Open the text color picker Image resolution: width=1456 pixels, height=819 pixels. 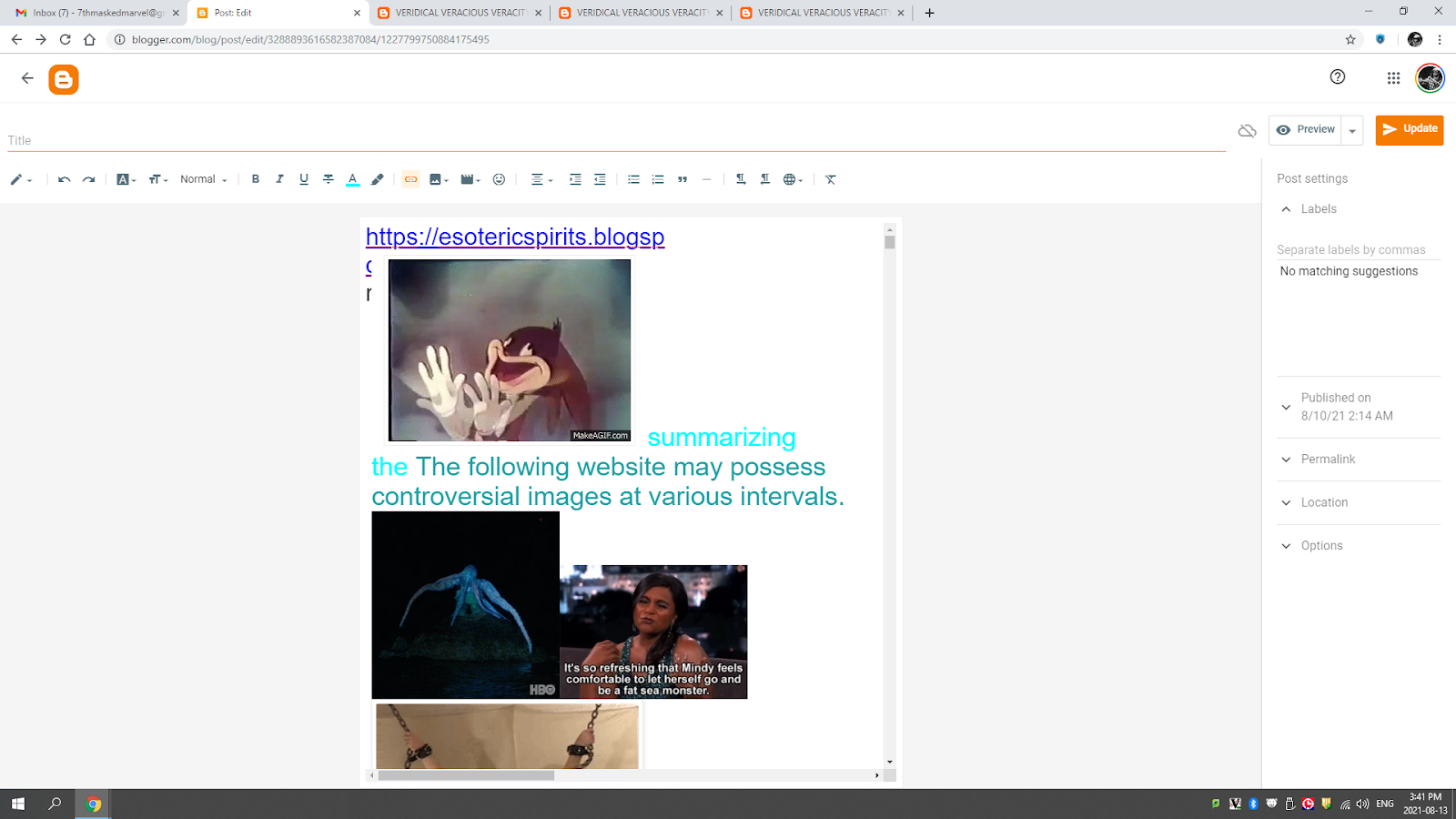coord(352,179)
